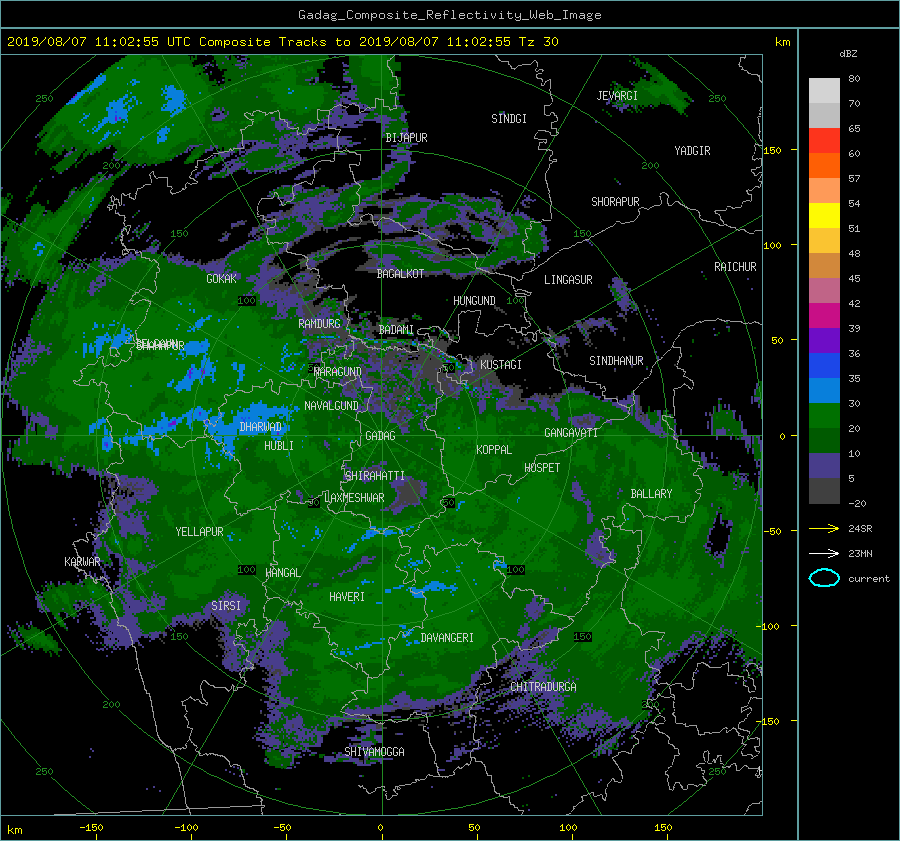Click the SINDHANUR city label
The width and height of the screenshot is (900, 841).
(x=616, y=361)
